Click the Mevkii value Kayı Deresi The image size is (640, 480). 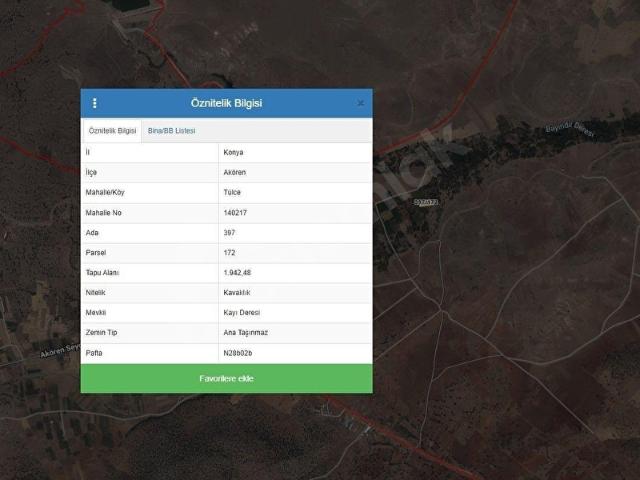pyautogui.click(x=242, y=313)
